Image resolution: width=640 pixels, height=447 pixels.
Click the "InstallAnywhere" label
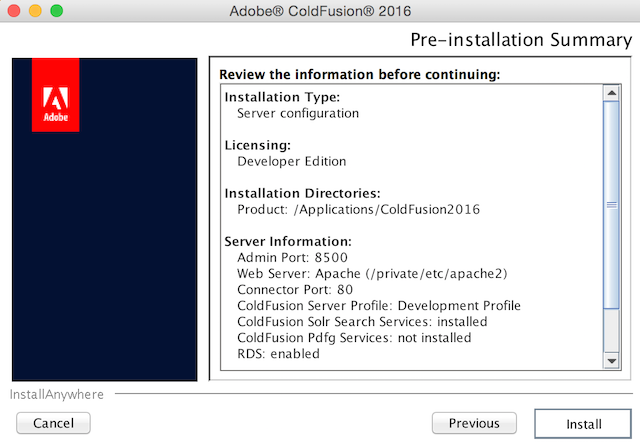(57, 394)
